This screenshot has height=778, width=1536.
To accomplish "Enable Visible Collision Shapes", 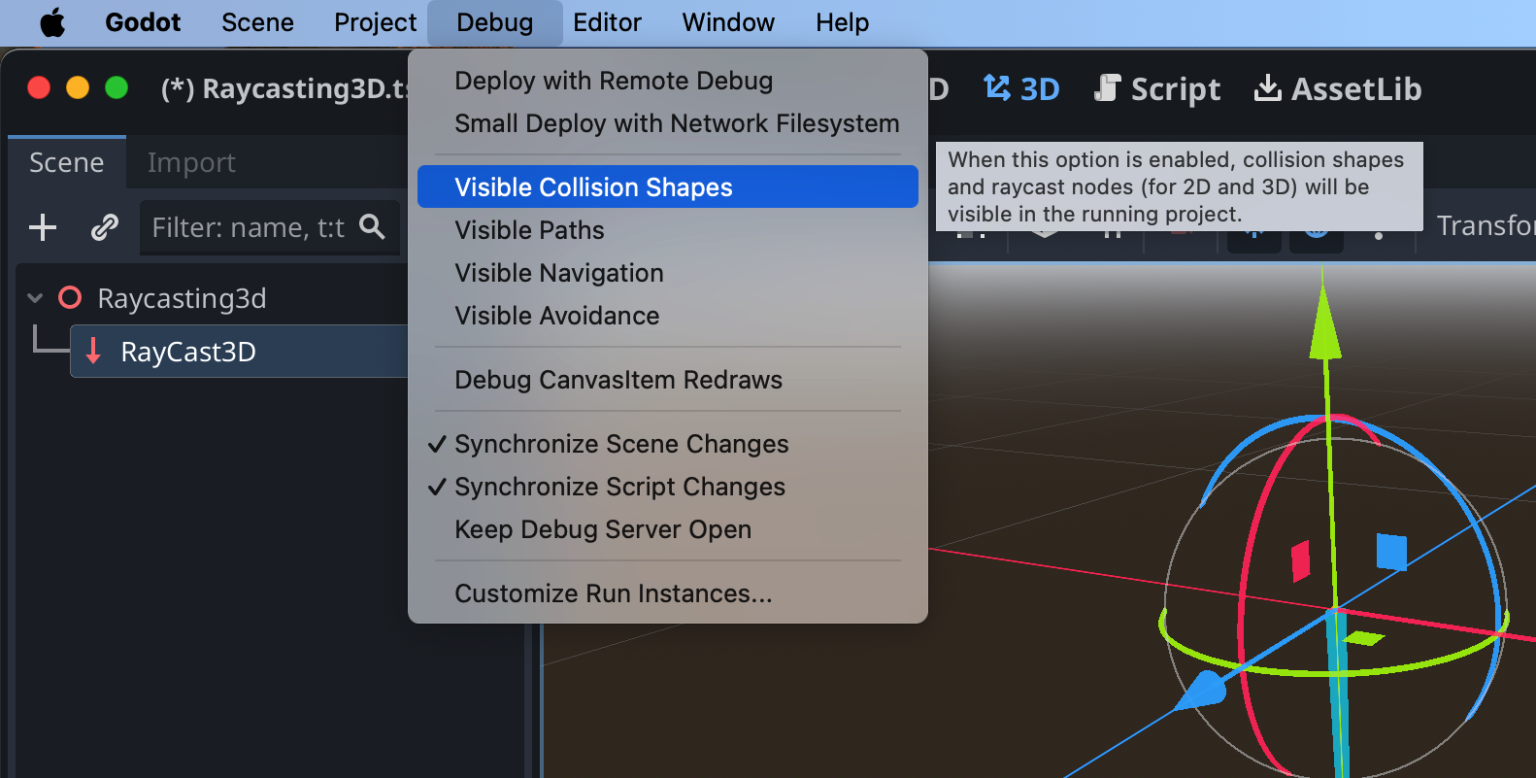I will [x=593, y=186].
